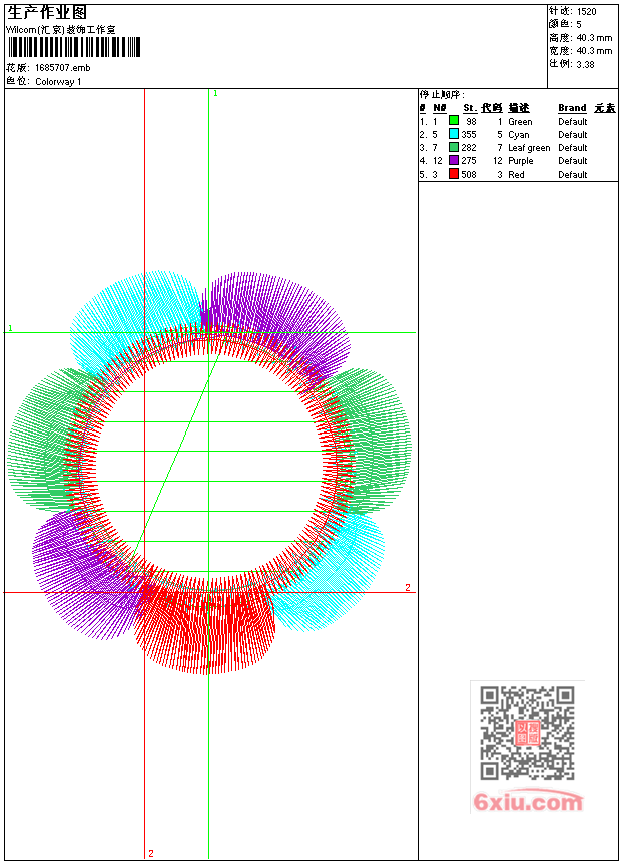Click the '代码' column header
Image resolution: width=620 pixels, height=861 pixels.
coord(492,108)
